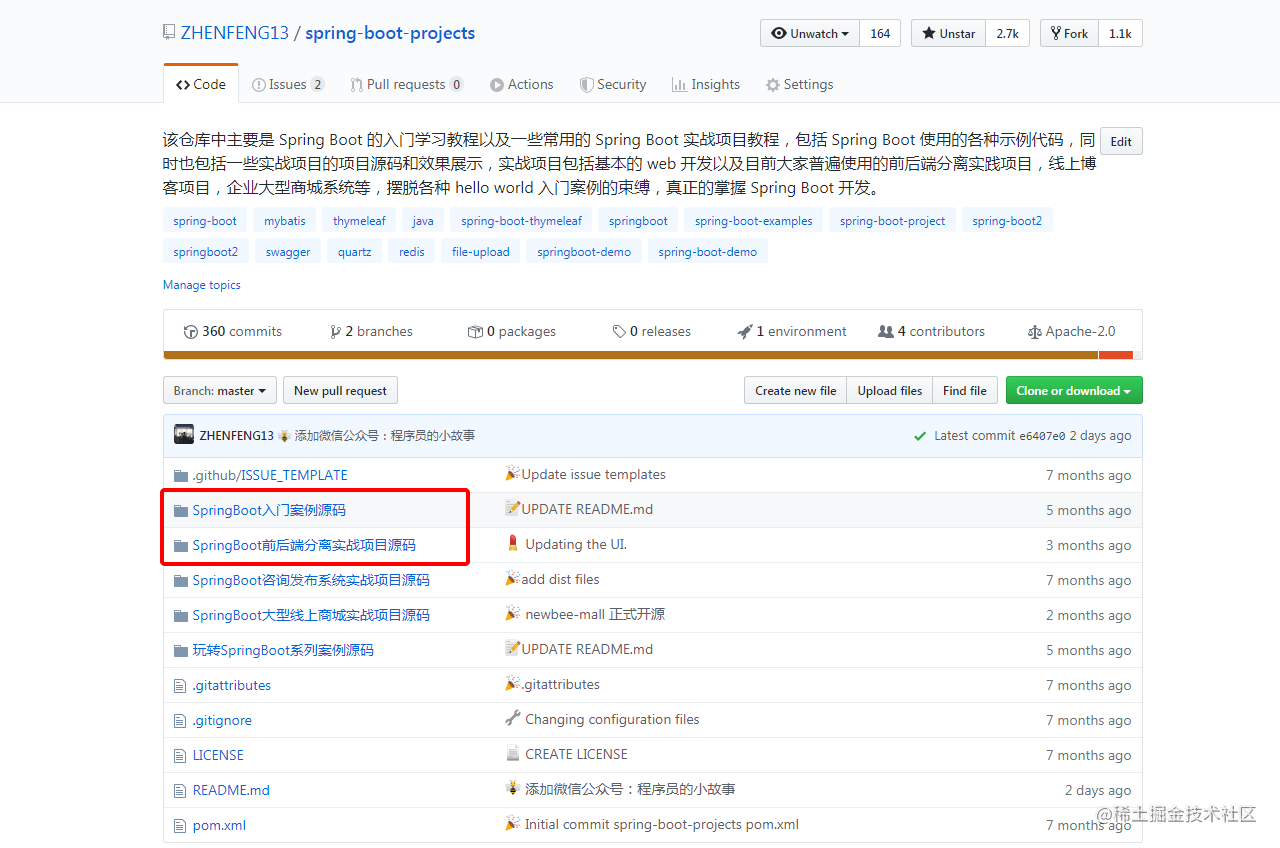The width and height of the screenshot is (1280, 848).
Task: Open the Security tab
Action: [x=613, y=84]
